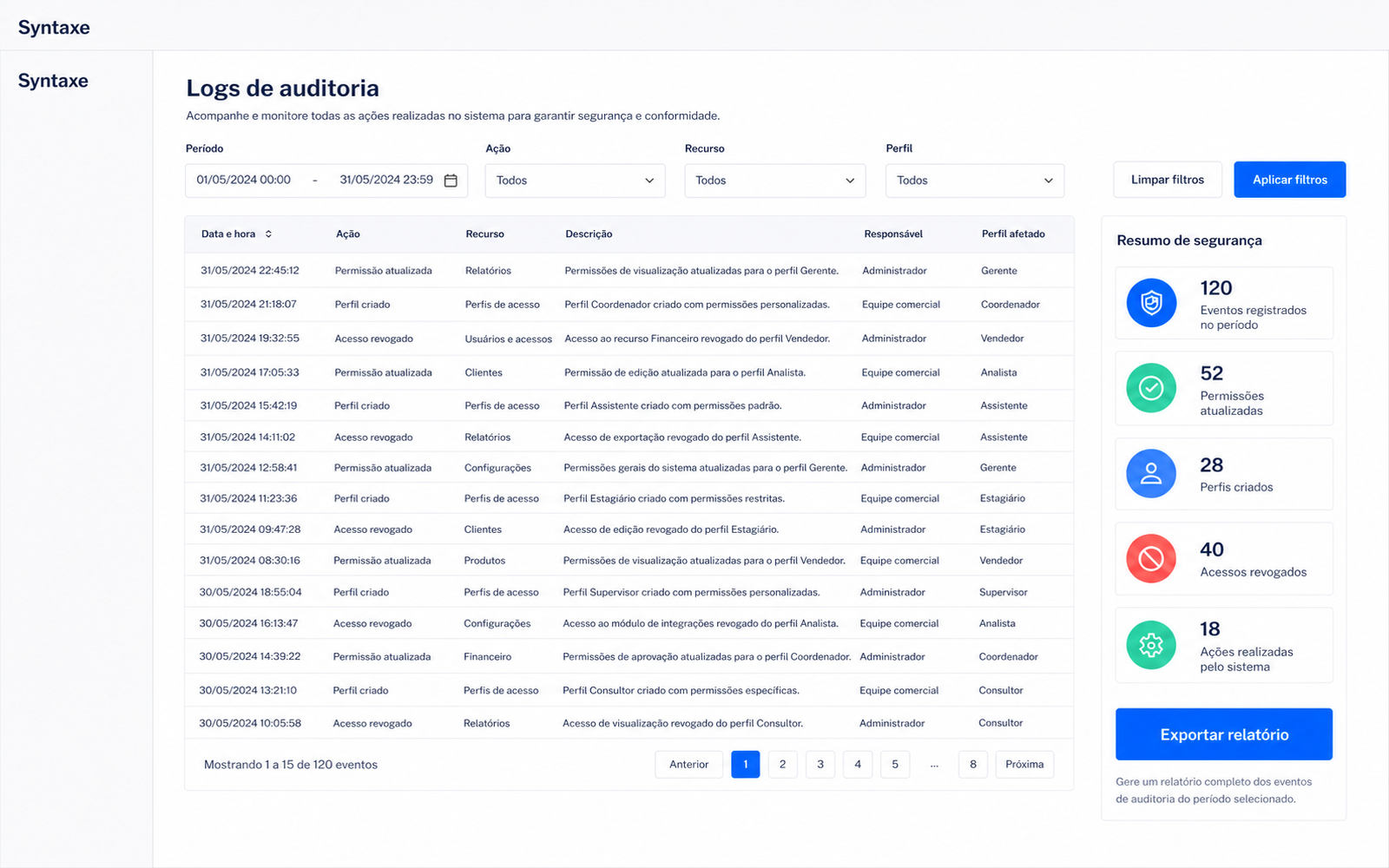Select page 3 in pagination

[x=820, y=765]
